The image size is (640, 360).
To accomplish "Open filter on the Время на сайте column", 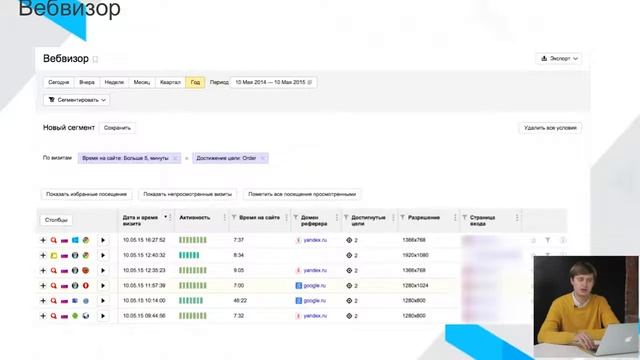I will [x=234, y=218].
